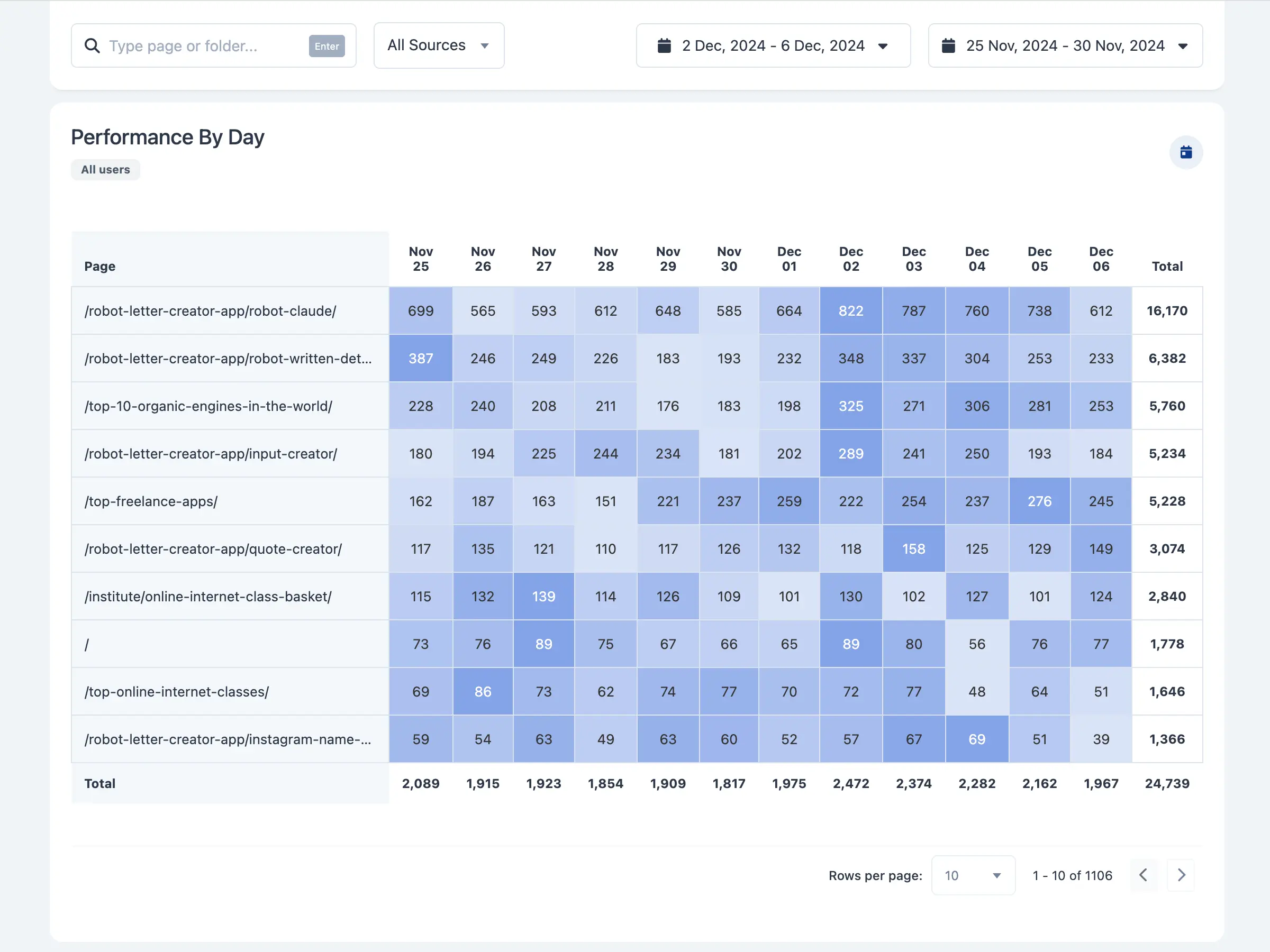Open the All Sources dropdown
Viewport: 1270px width, 952px height.
pyautogui.click(x=439, y=46)
